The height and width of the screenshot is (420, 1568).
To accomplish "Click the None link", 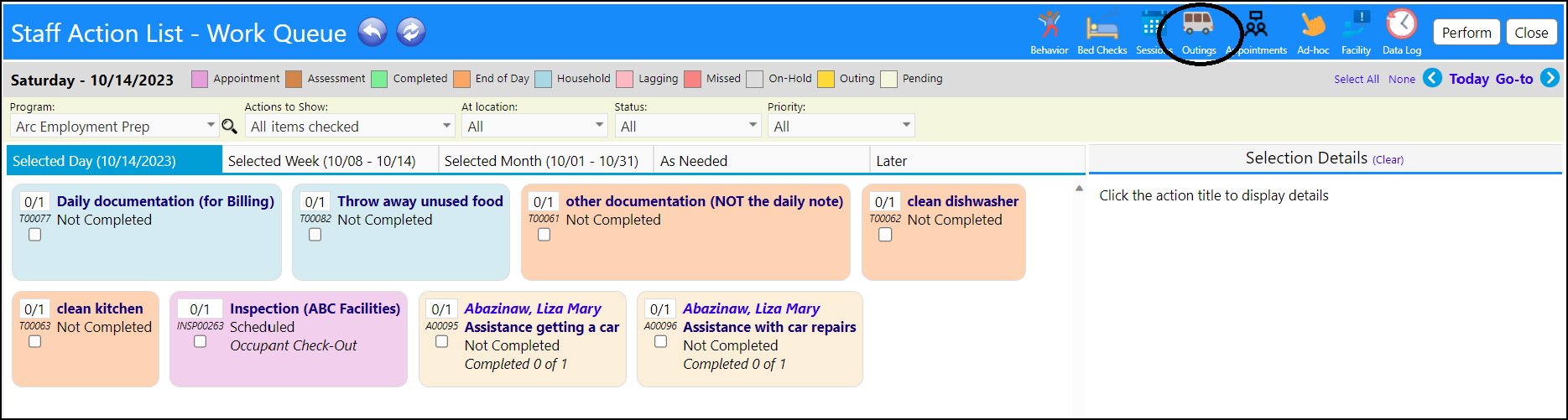I will [x=1402, y=79].
